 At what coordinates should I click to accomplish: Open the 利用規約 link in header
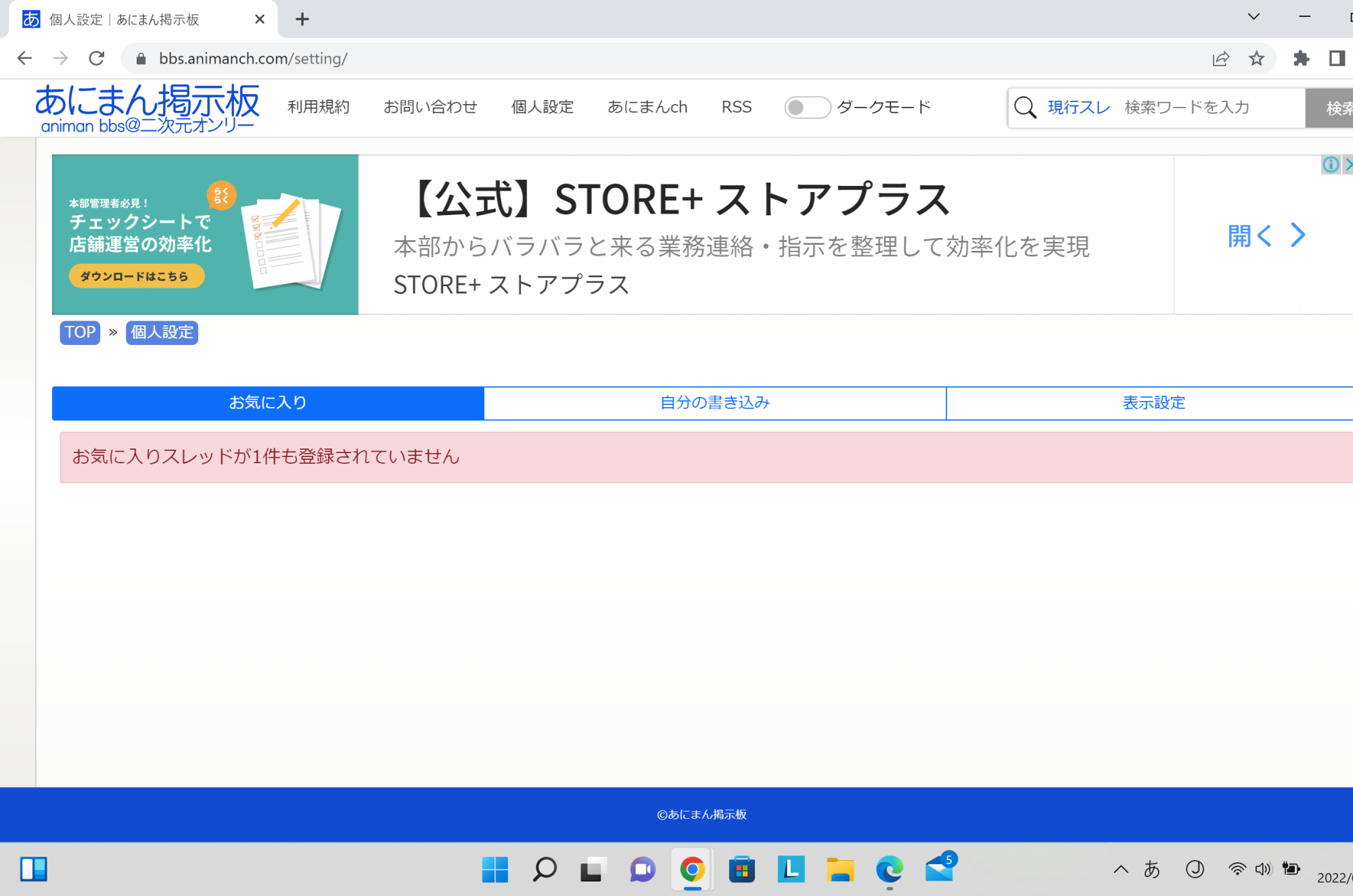[x=318, y=108]
